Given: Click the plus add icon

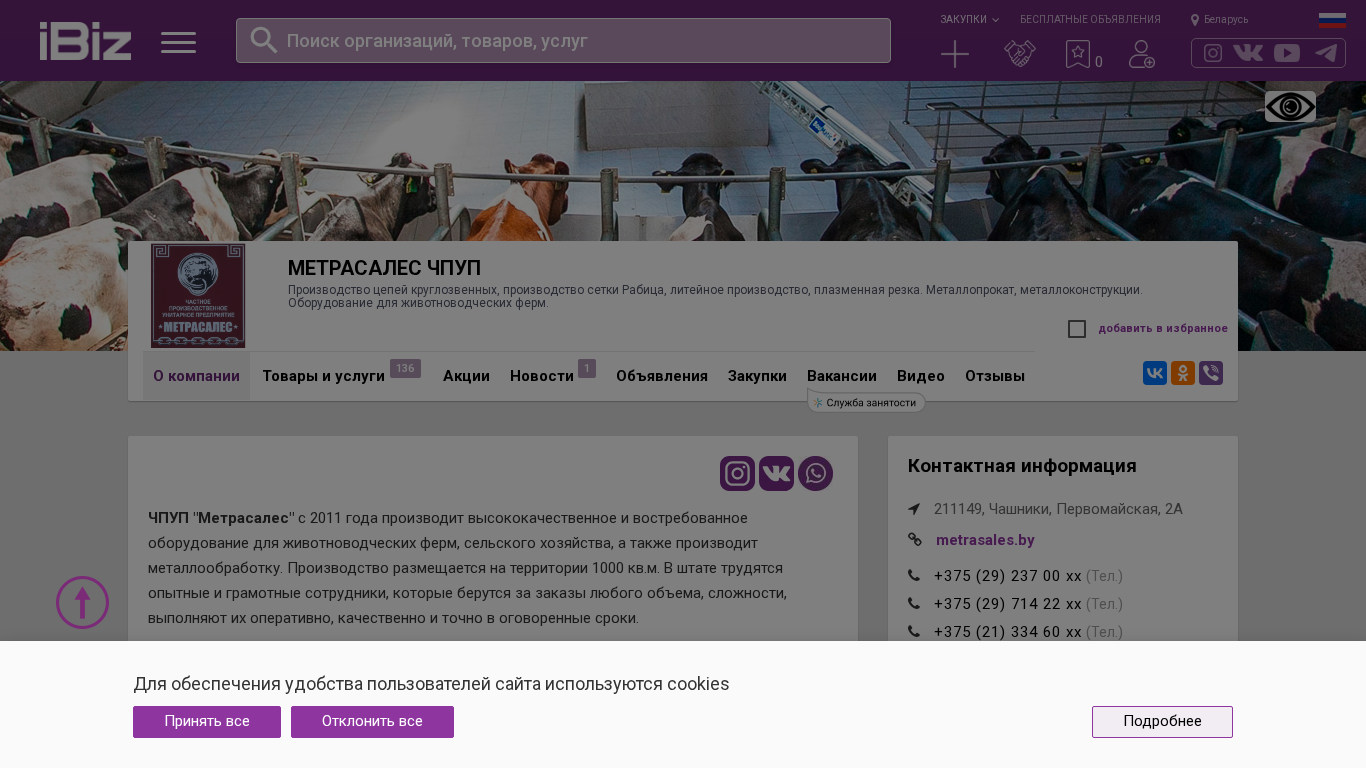Looking at the screenshot, I should click(x=955, y=54).
